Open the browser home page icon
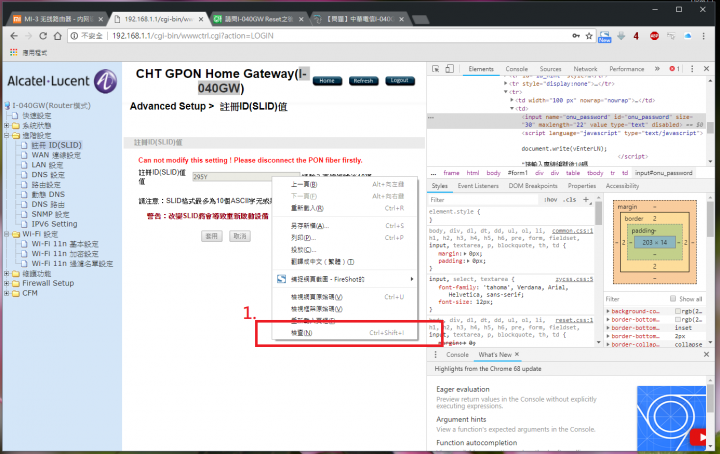Viewport: 720px width, 454px height. pos(57,36)
